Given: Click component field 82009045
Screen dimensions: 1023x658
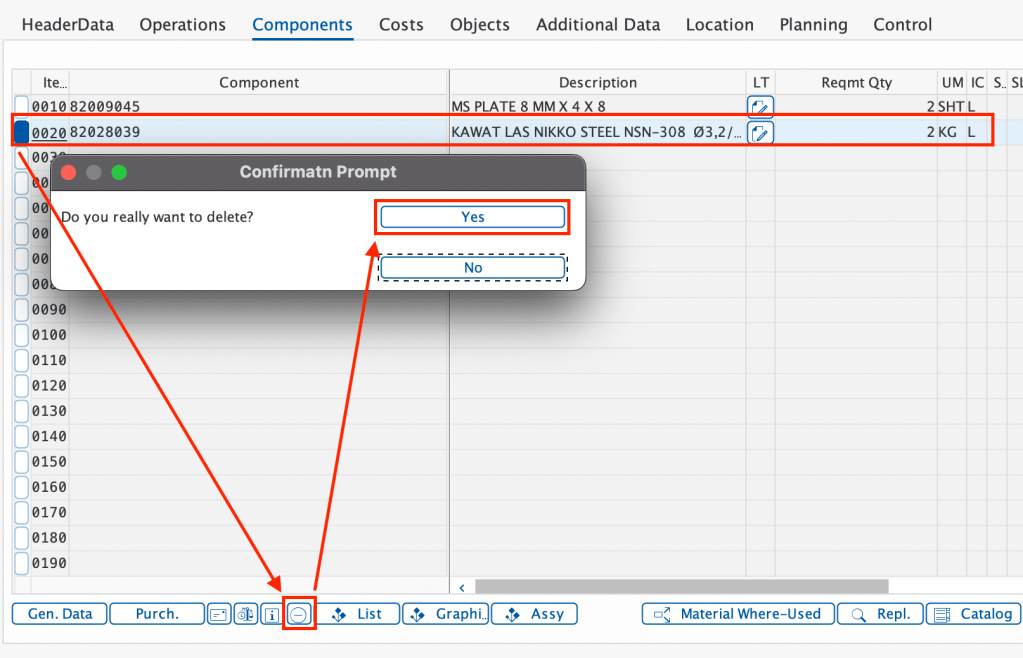Looking at the screenshot, I should 105,107.
